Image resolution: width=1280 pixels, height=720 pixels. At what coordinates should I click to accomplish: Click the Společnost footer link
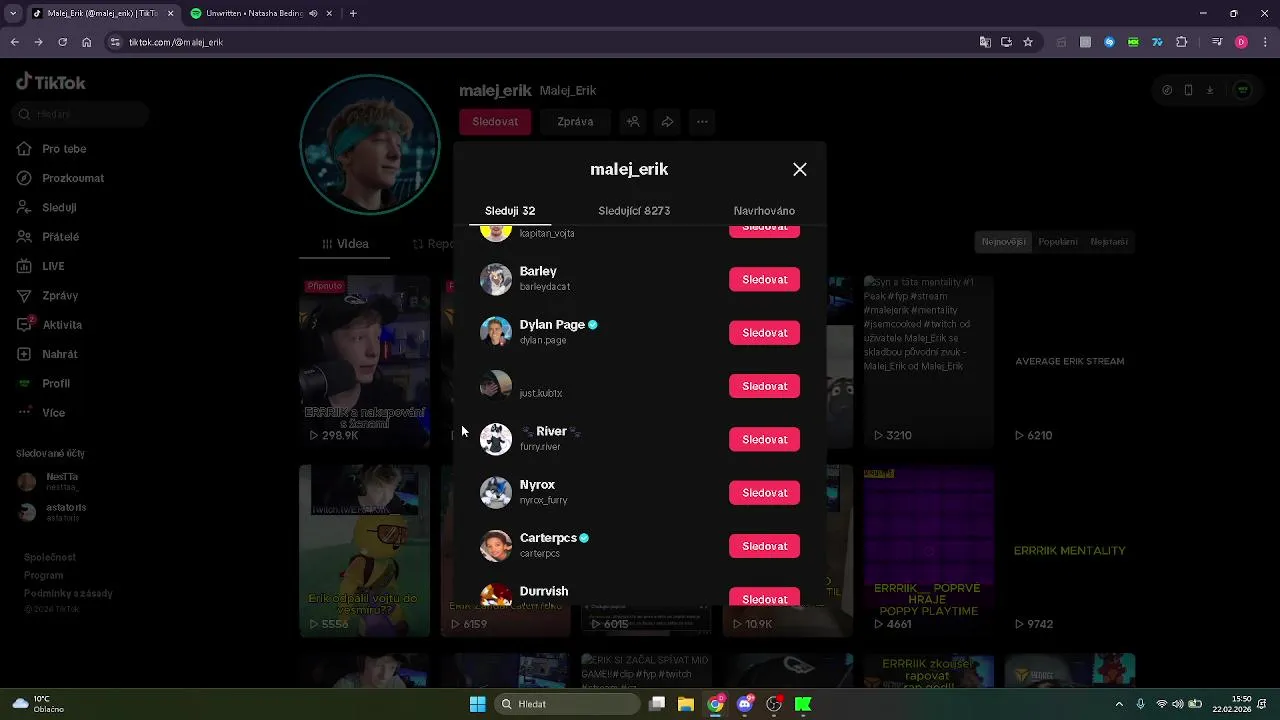(50, 557)
